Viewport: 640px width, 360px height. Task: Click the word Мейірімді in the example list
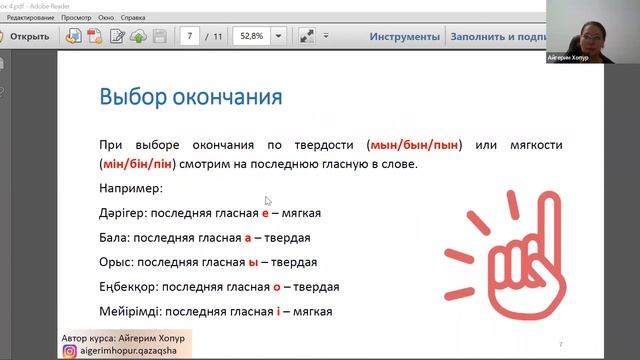tap(130, 311)
